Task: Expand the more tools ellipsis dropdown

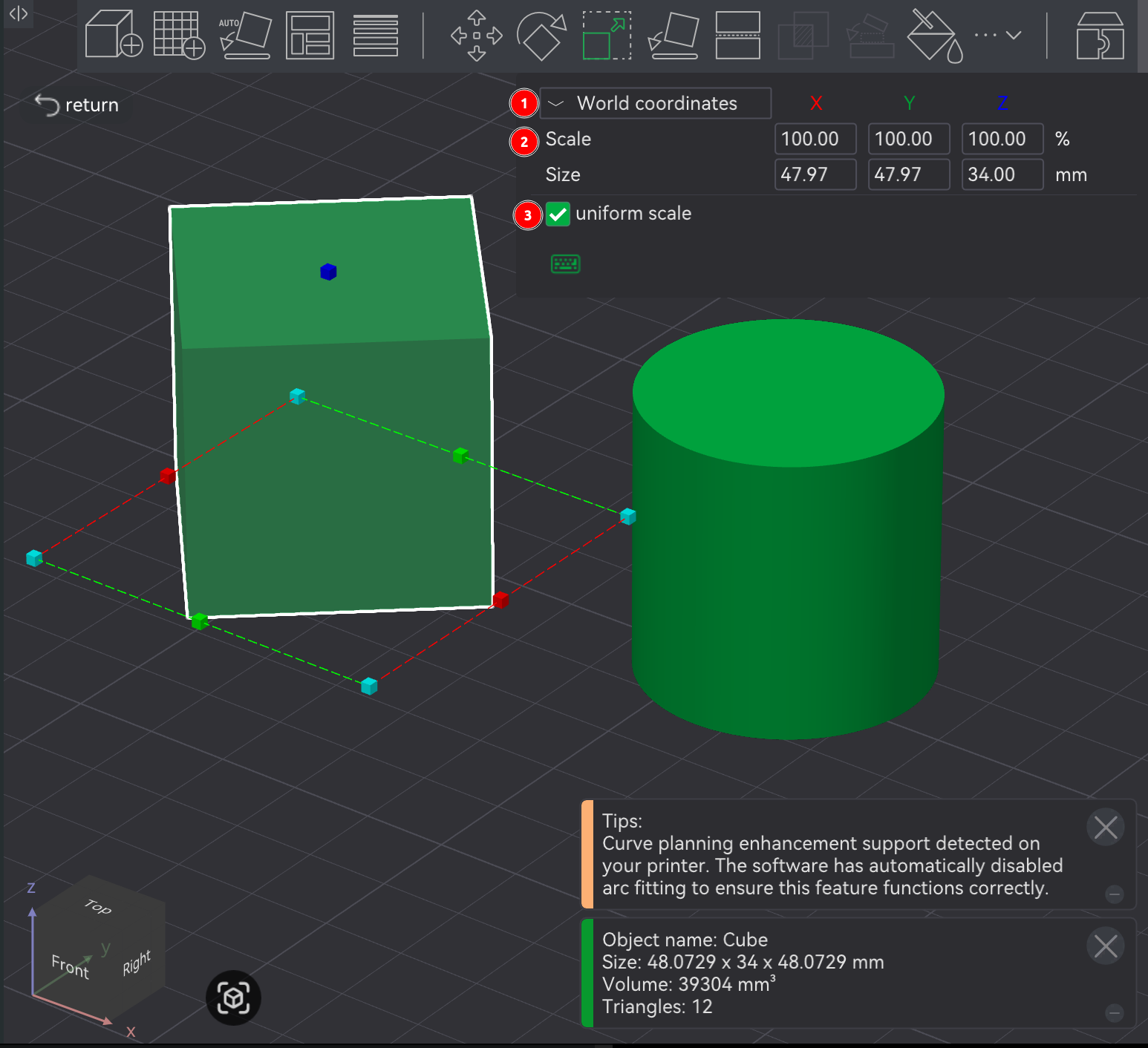Action: (x=998, y=35)
